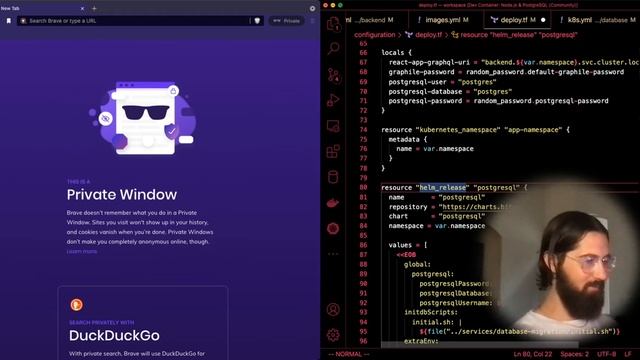Show additional views via the ellipsis in activity bar

click(x=333, y=254)
